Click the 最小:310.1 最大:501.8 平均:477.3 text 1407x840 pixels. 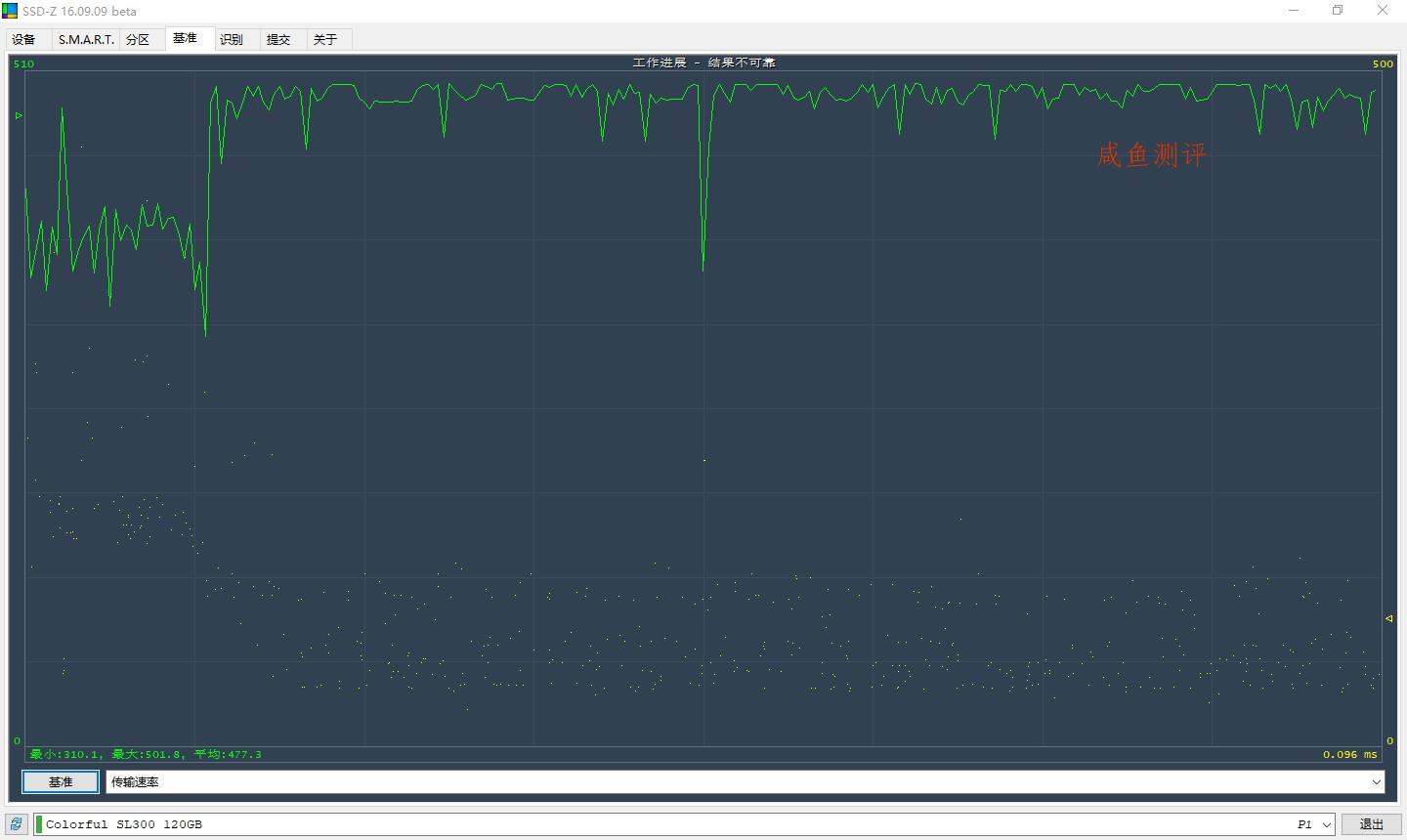(x=146, y=755)
